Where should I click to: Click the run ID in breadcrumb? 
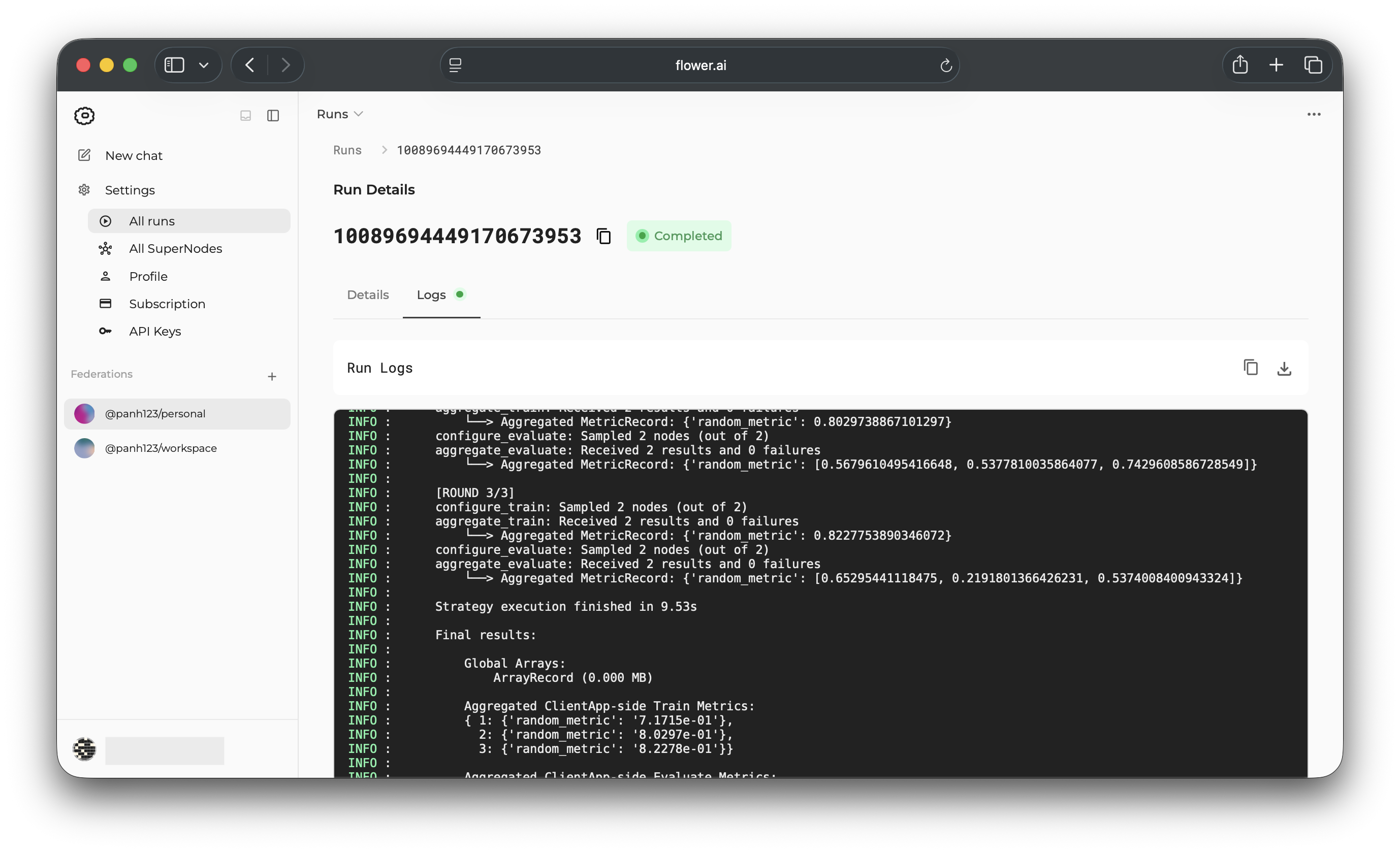pyautogui.click(x=469, y=150)
